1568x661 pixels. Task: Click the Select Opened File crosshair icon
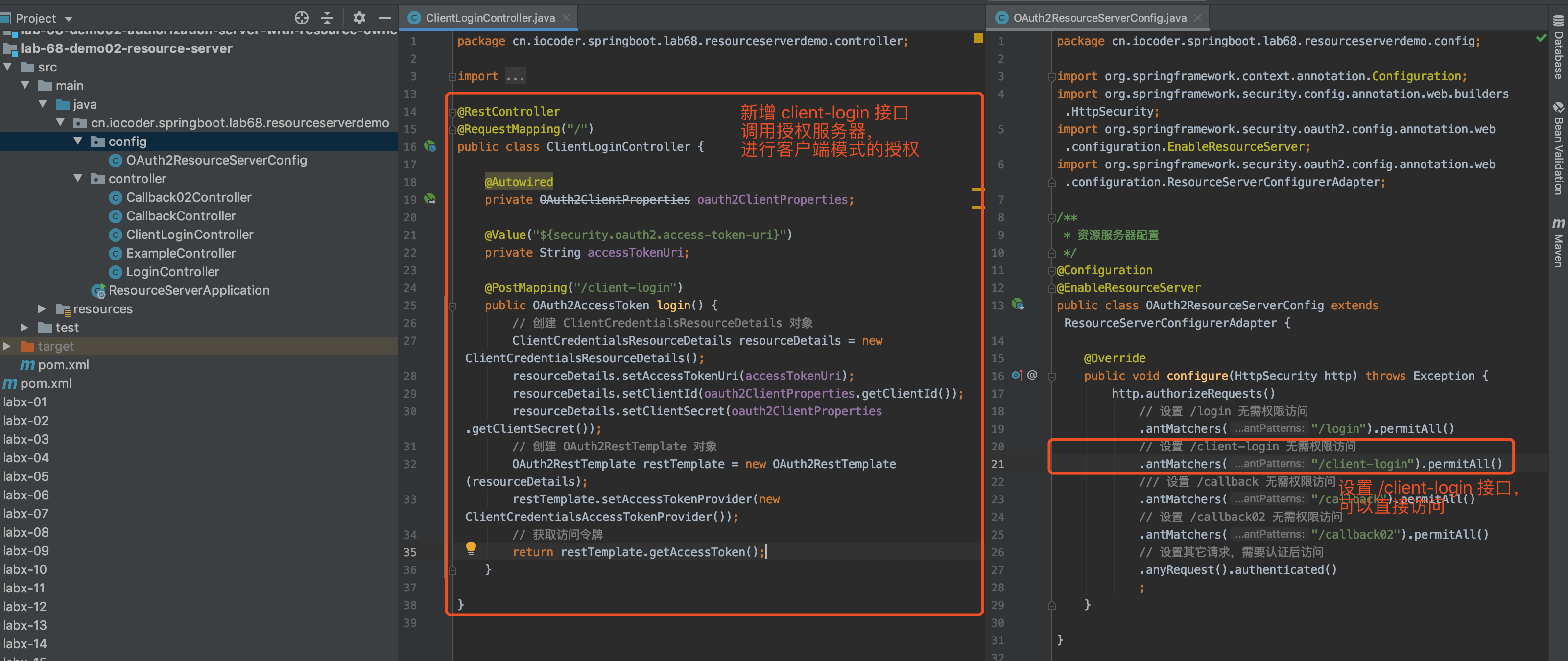pos(301,18)
